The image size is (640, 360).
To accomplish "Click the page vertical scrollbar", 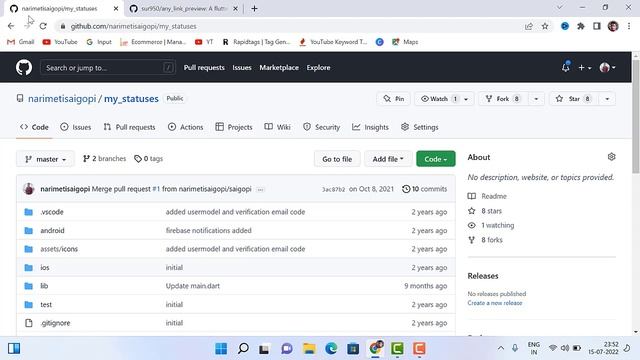I will tap(636, 116).
